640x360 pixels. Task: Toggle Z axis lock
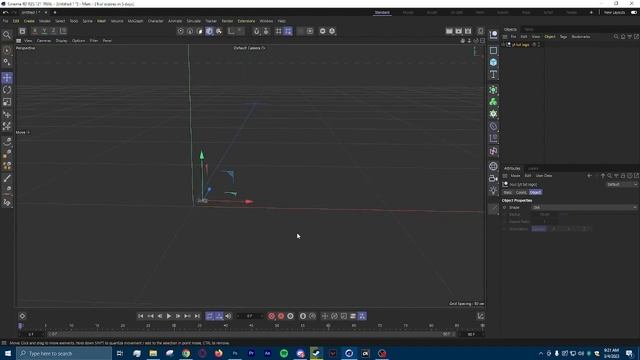(53, 31)
